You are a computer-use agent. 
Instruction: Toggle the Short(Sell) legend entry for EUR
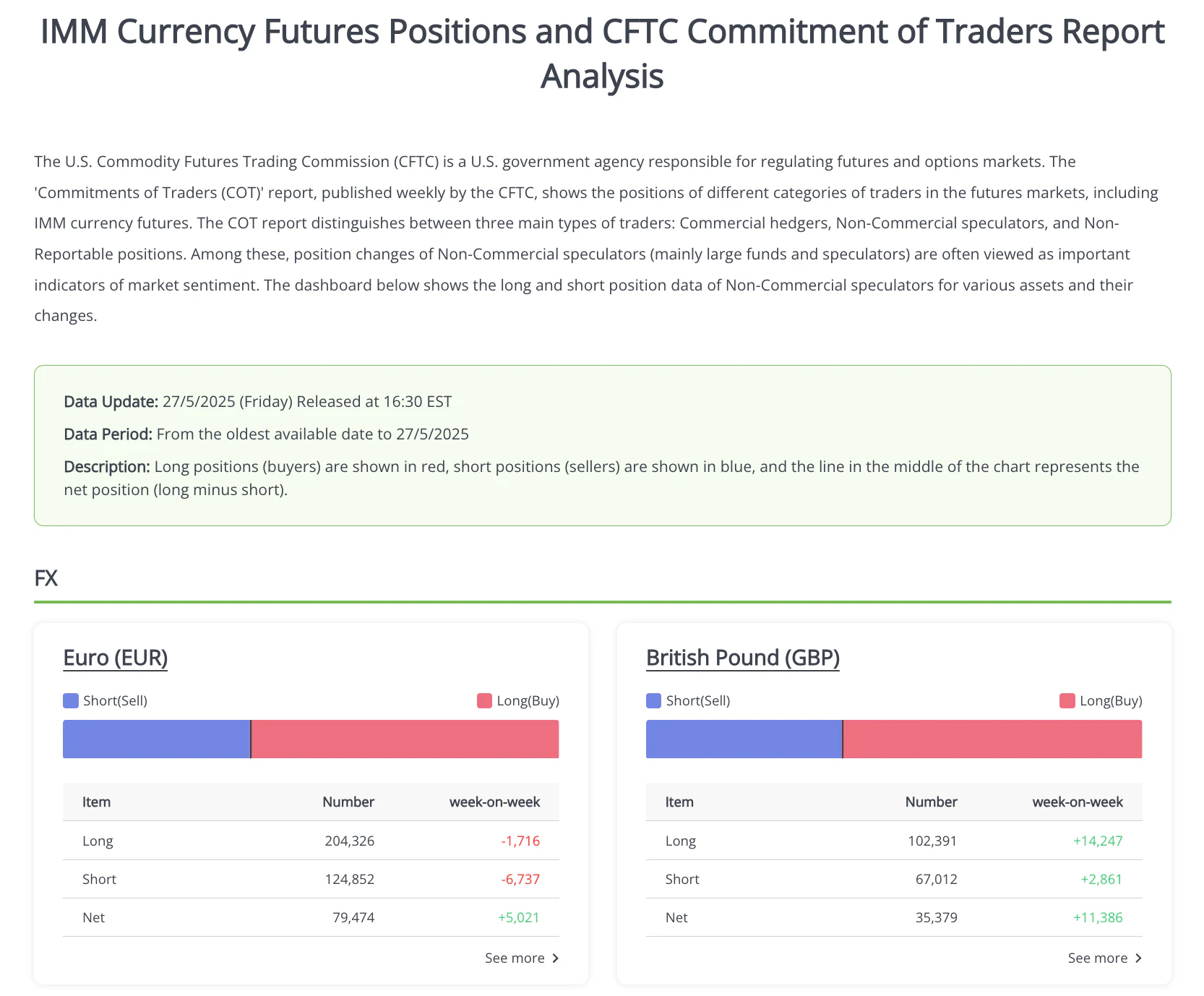[105, 700]
